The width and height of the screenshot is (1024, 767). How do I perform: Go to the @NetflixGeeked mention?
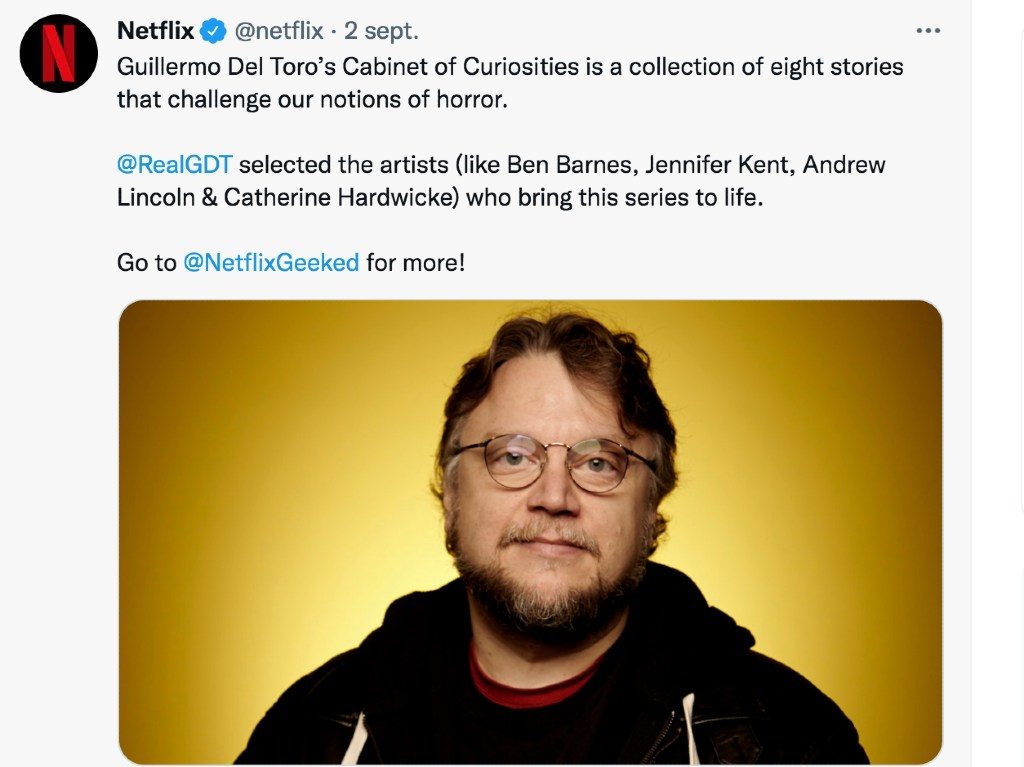coord(271,263)
